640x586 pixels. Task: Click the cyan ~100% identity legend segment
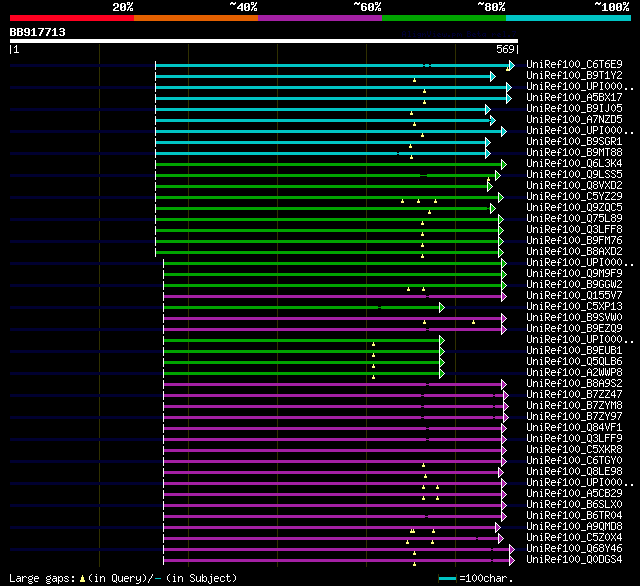[x=569, y=18]
